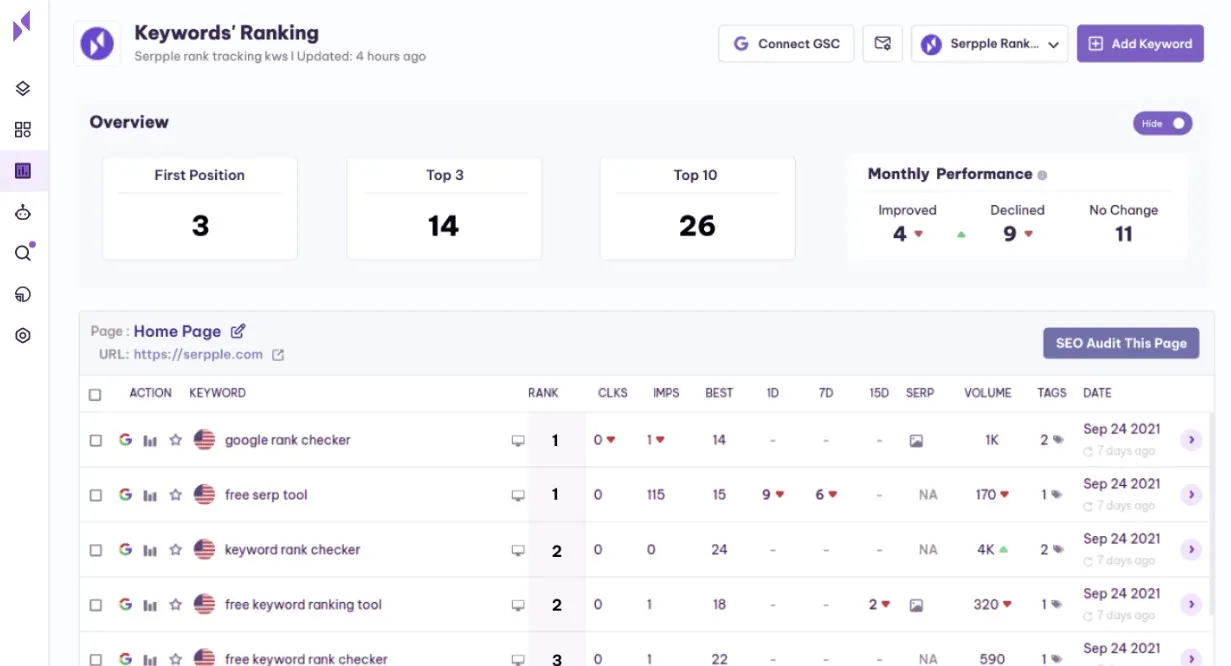View SERP image for google rank checker
Screen dimensions: 1231x666
916,441
